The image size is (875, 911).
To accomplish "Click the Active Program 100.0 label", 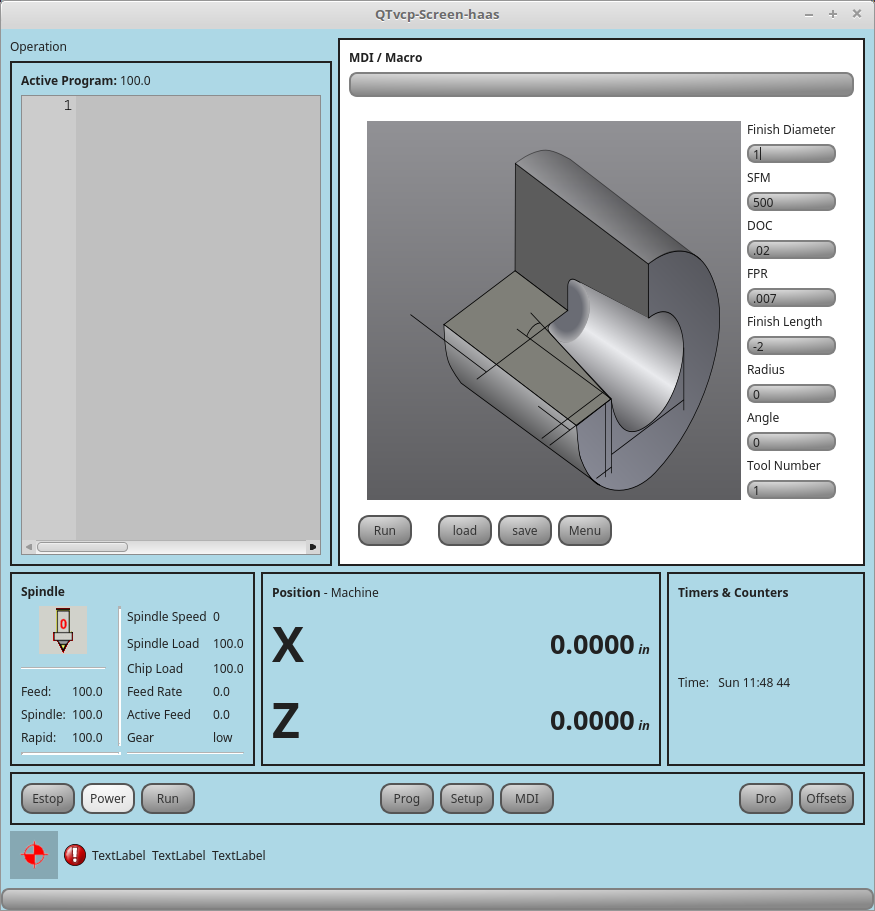I will click(x=85, y=81).
